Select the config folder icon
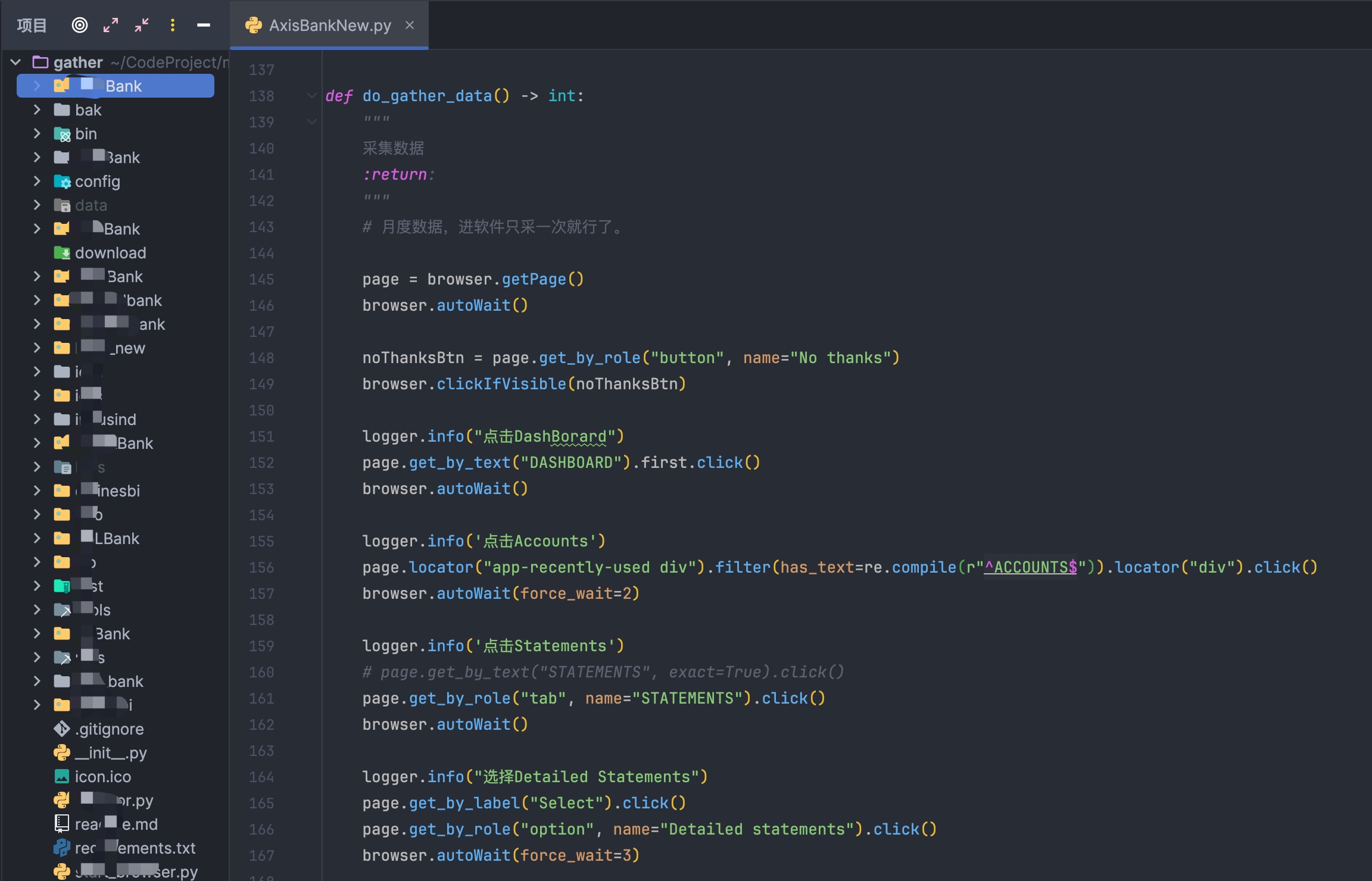The image size is (1372, 881). (62, 182)
